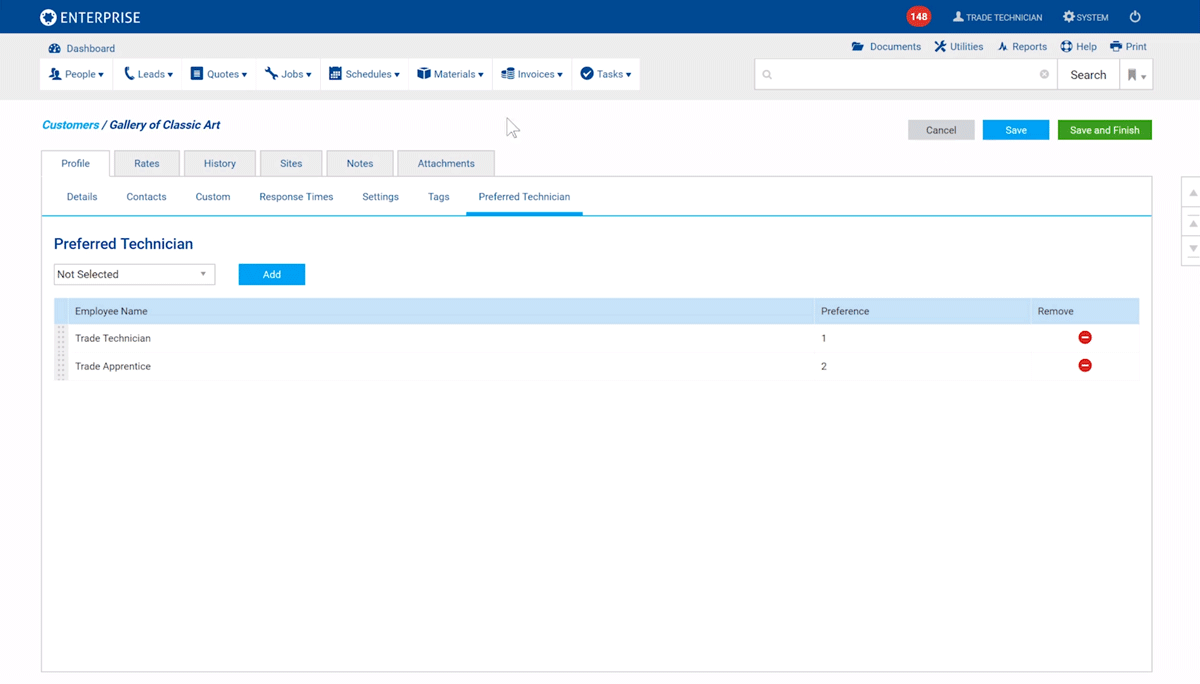The image size is (1200, 684).
Task: Click into the search input field
Action: coord(905,74)
